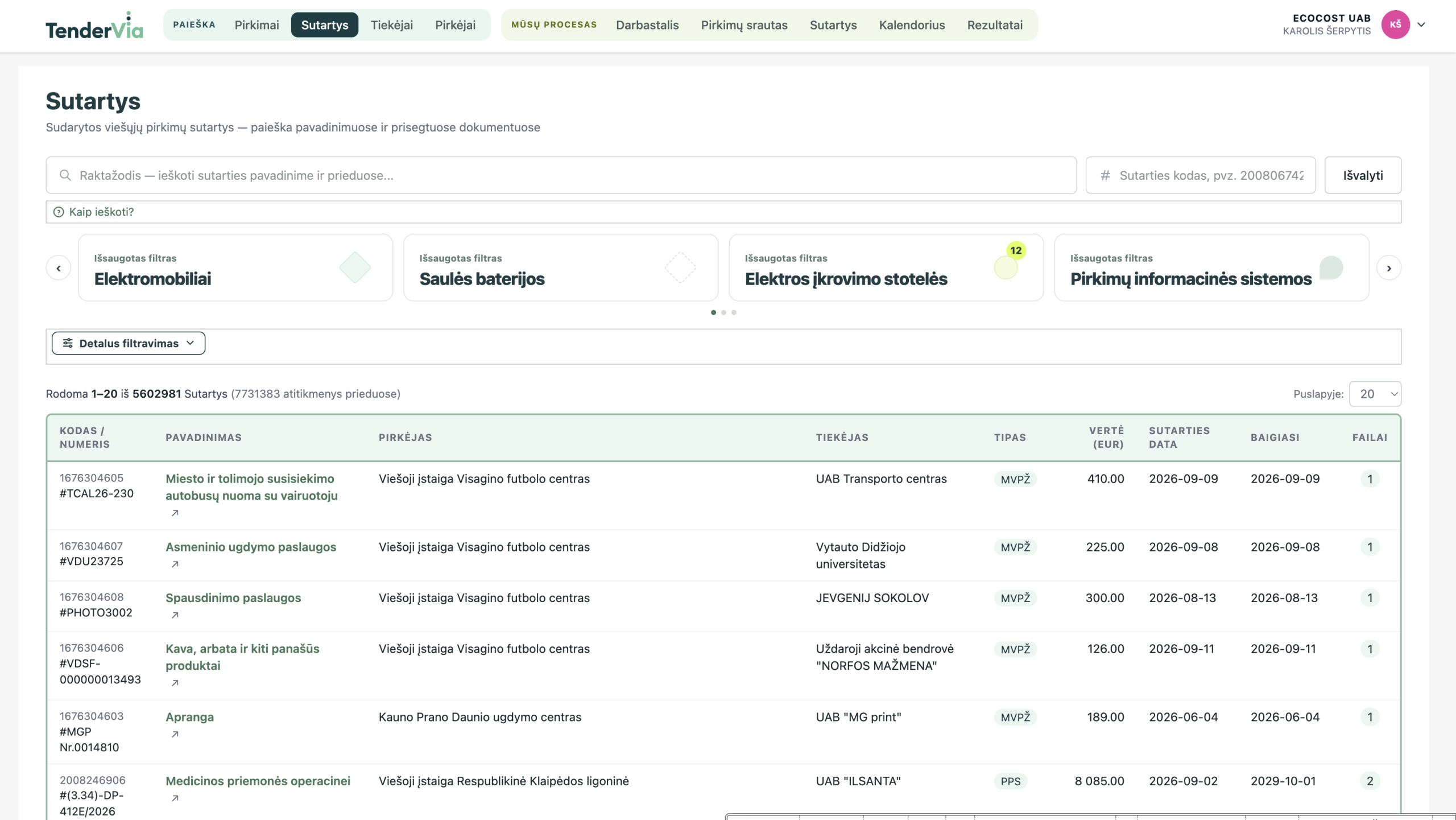The height and width of the screenshot is (820, 1456).
Task: Switch to the Pirkimai tab
Action: pos(257,25)
